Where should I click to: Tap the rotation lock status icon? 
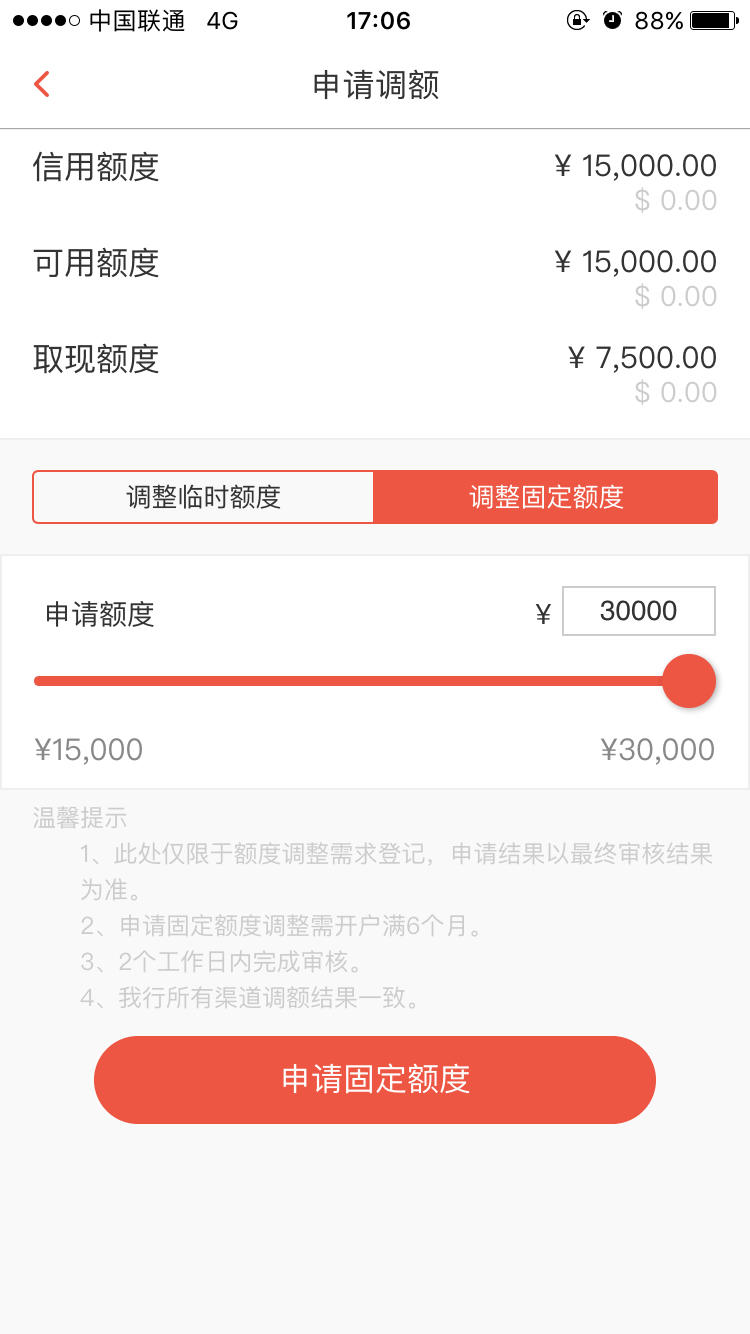578,20
